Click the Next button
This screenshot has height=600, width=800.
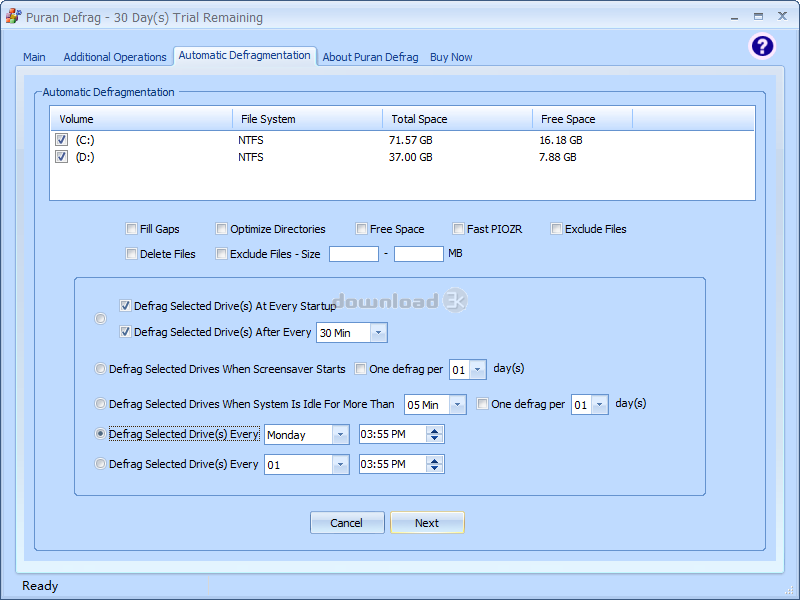coord(427,522)
